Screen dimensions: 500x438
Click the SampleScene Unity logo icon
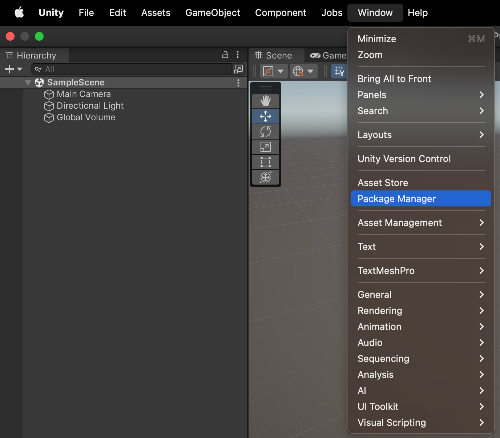point(39,82)
